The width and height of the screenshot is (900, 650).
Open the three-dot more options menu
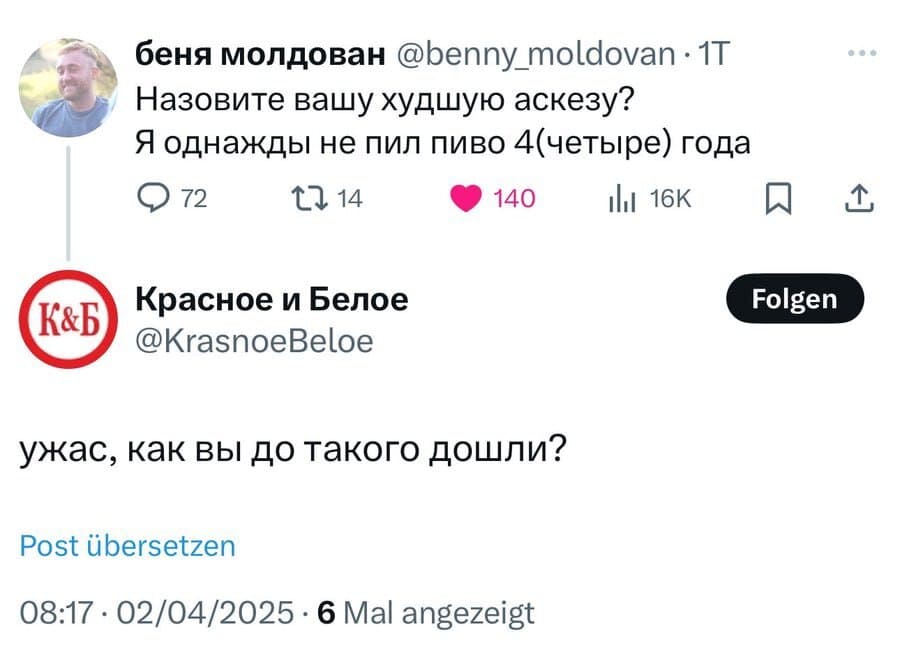(x=857, y=53)
